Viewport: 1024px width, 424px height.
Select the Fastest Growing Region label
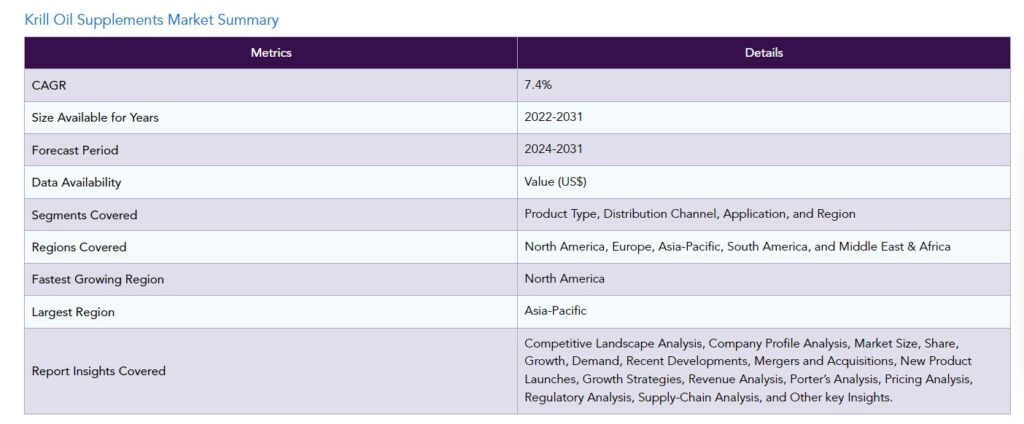(x=98, y=279)
